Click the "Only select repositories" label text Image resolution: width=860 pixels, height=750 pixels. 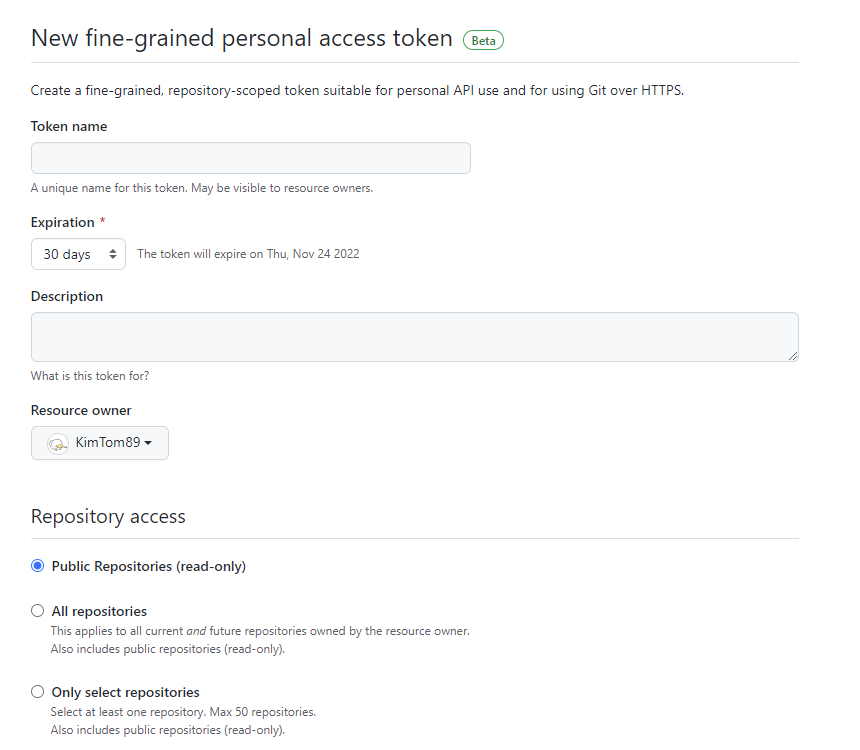(125, 692)
